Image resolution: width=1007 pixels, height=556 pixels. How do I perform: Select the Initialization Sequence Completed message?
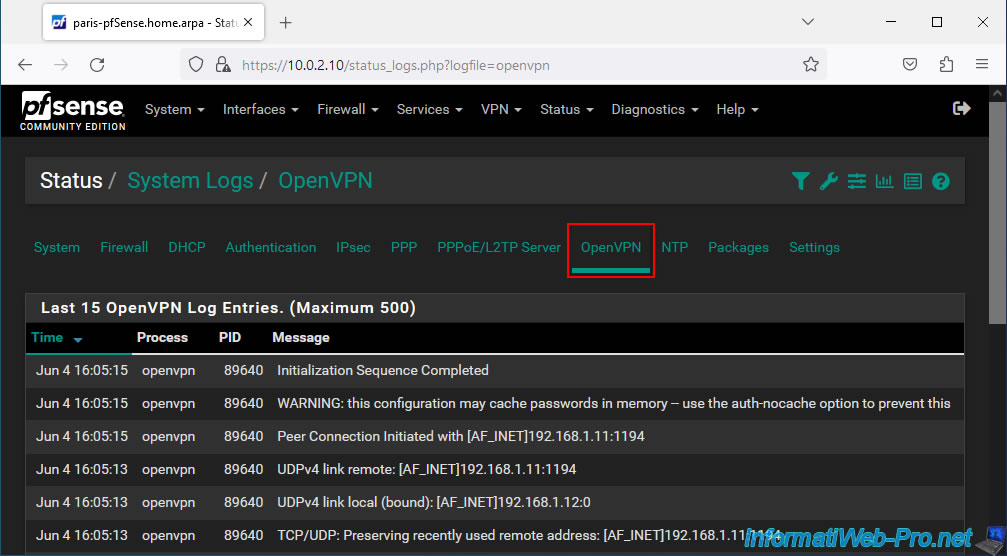[383, 370]
